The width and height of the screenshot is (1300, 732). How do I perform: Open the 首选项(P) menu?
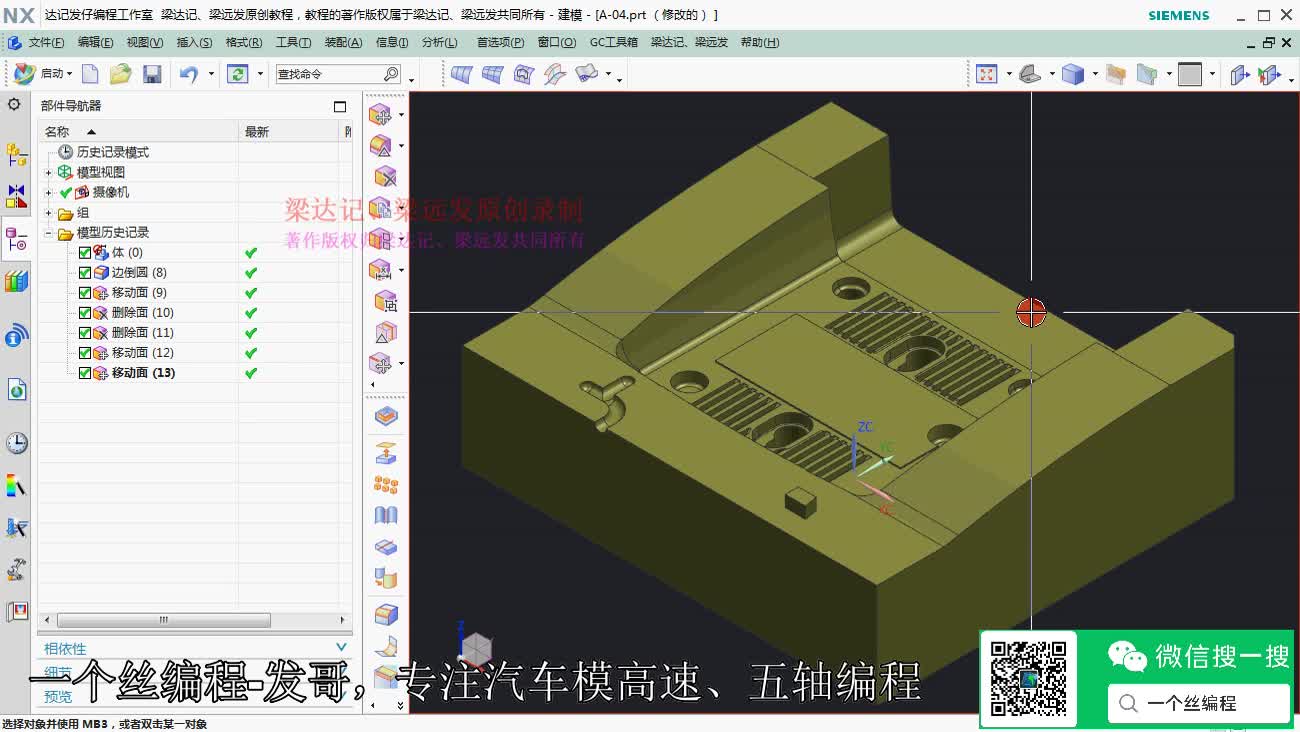pyautogui.click(x=500, y=42)
